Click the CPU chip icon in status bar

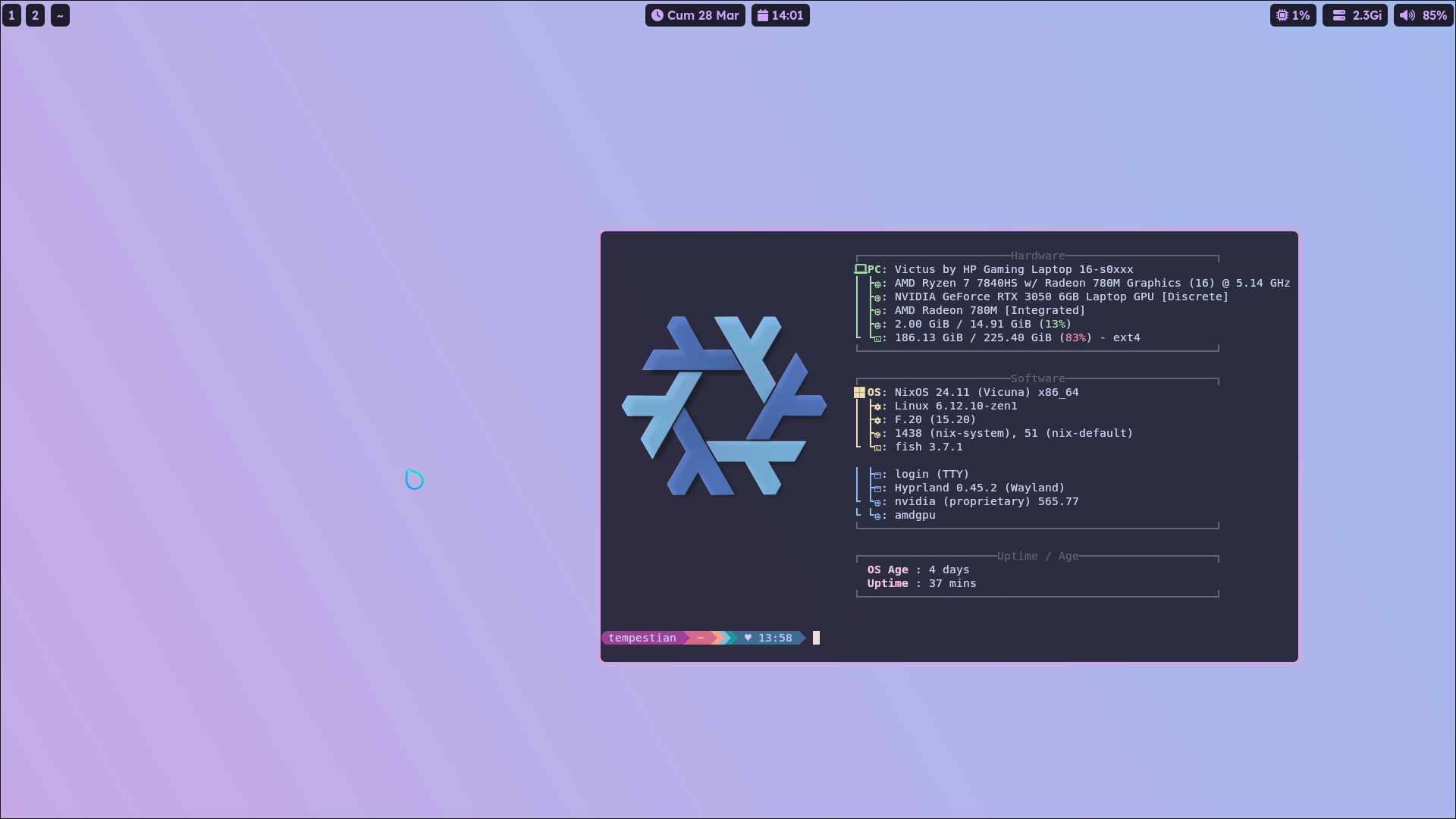point(1282,15)
